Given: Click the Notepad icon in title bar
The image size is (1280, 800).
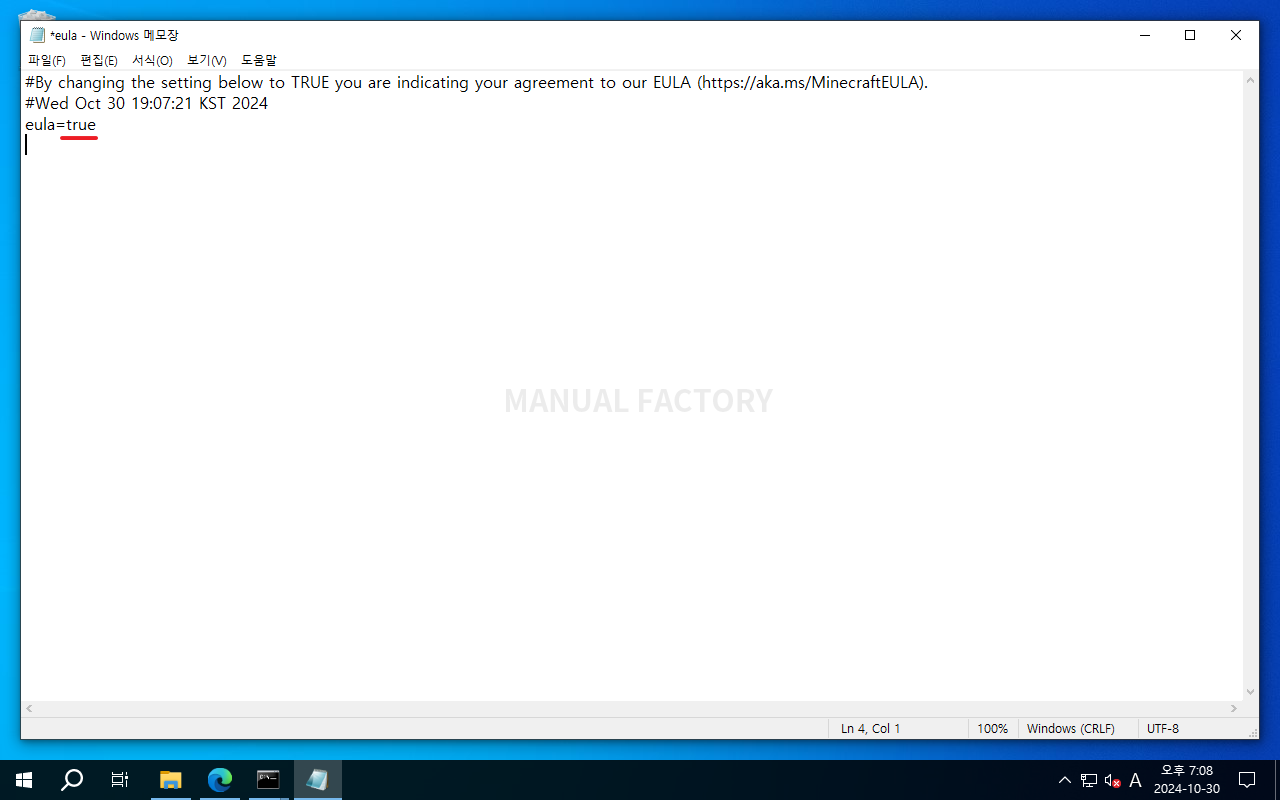Looking at the screenshot, I should tap(38, 35).
